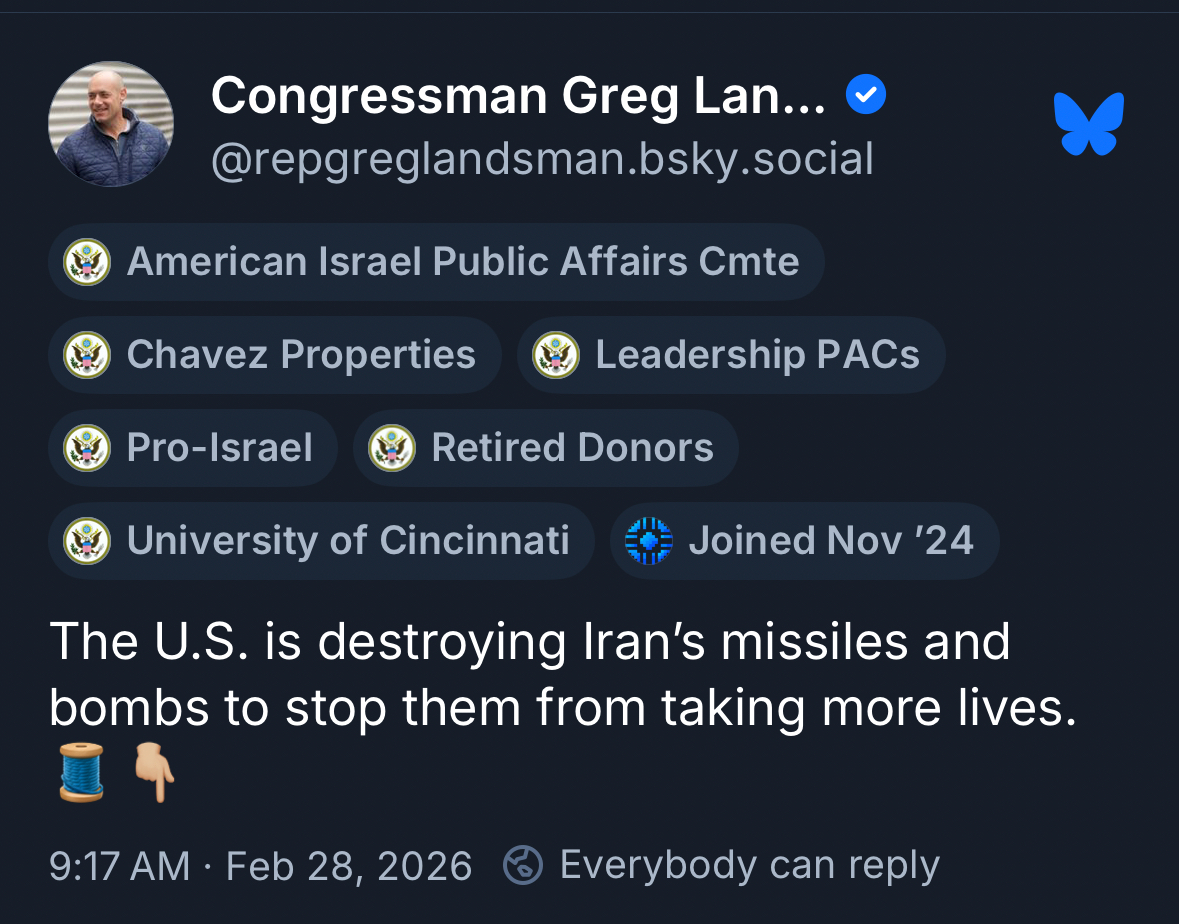Screen dimensions: 1179x924
Task: Click the post text about Iran's missiles
Action: pyautogui.click(x=560, y=675)
